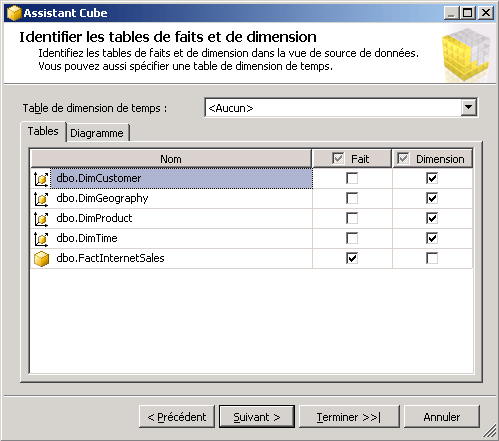Toggle the Dimension column header checkbox
This screenshot has height=441, width=499.
pos(403,158)
